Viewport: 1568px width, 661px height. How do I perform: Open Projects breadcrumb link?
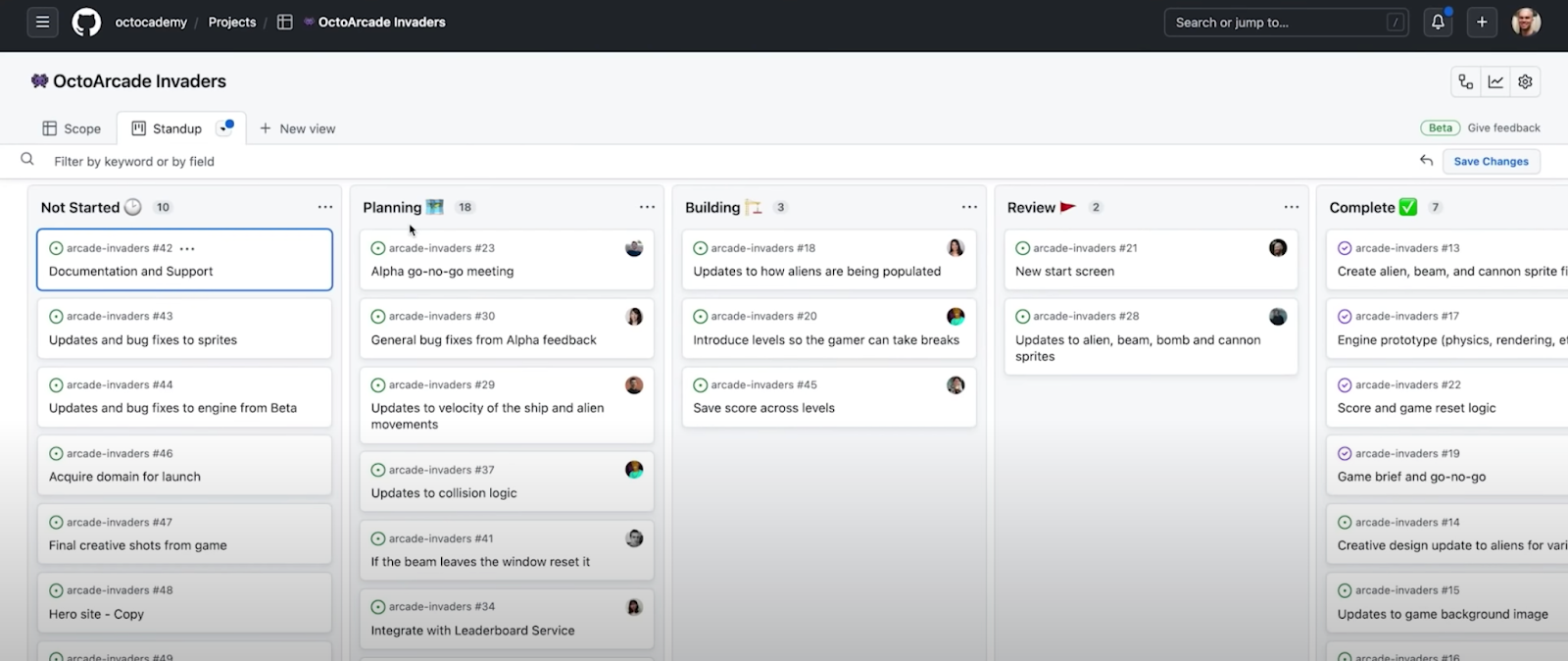tap(232, 22)
